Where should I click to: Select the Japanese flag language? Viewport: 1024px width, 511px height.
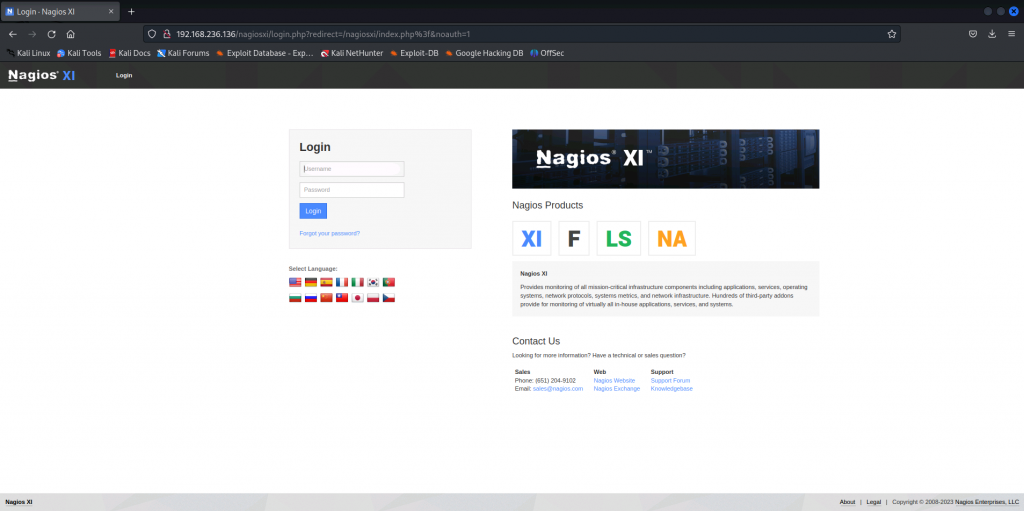358,298
